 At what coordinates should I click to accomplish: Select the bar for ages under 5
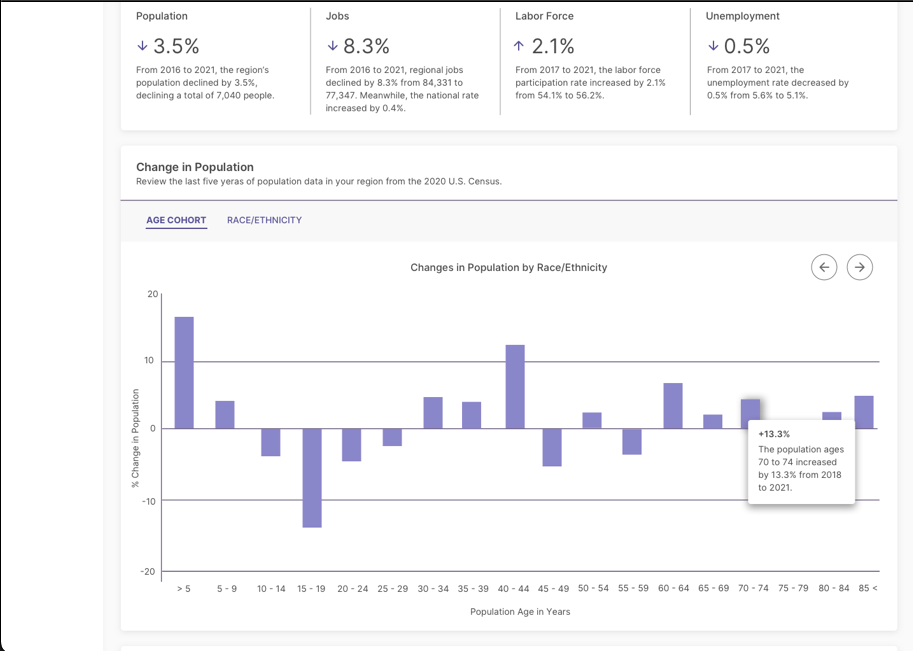(x=184, y=372)
